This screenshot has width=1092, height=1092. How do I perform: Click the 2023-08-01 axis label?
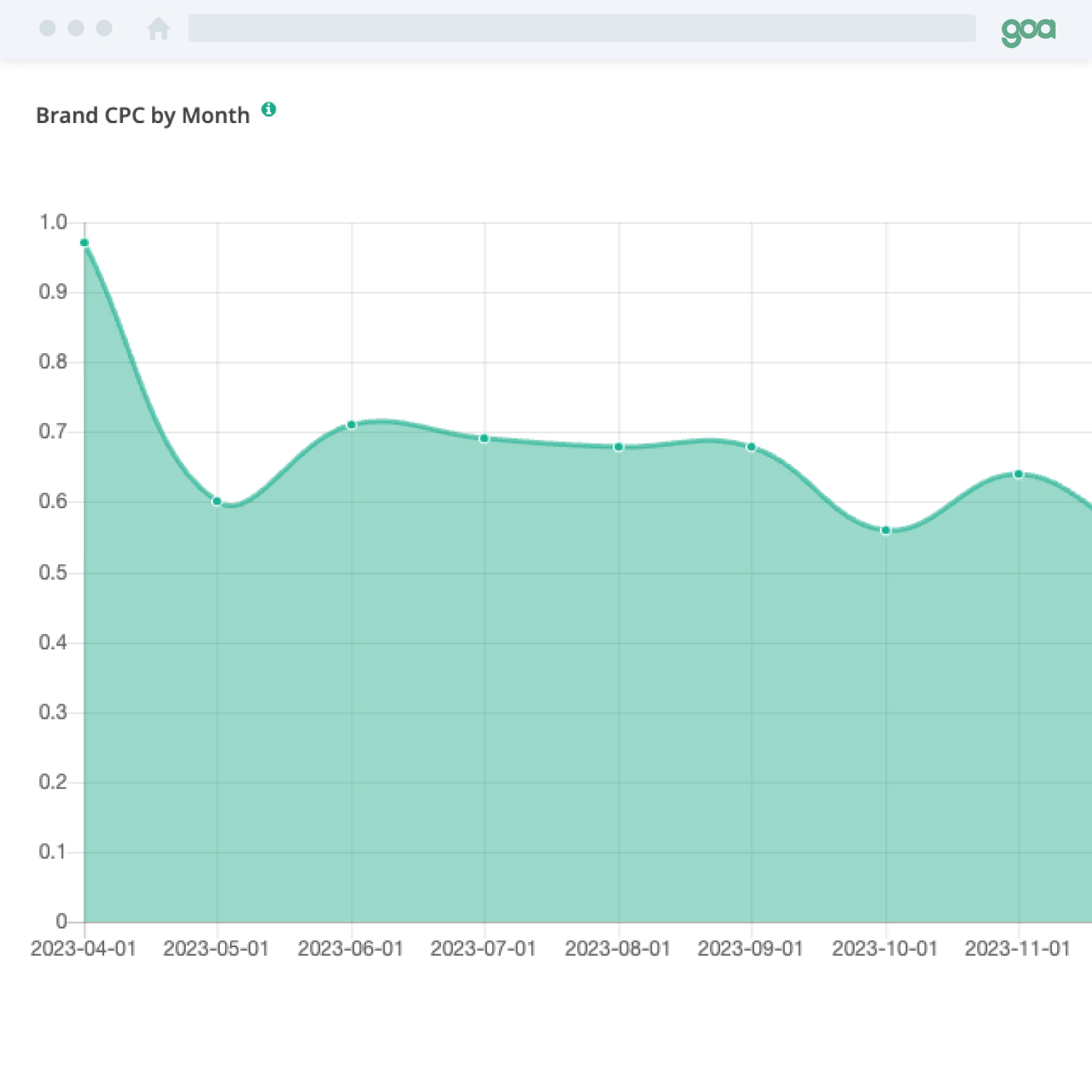pyautogui.click(x=618, y=949)
